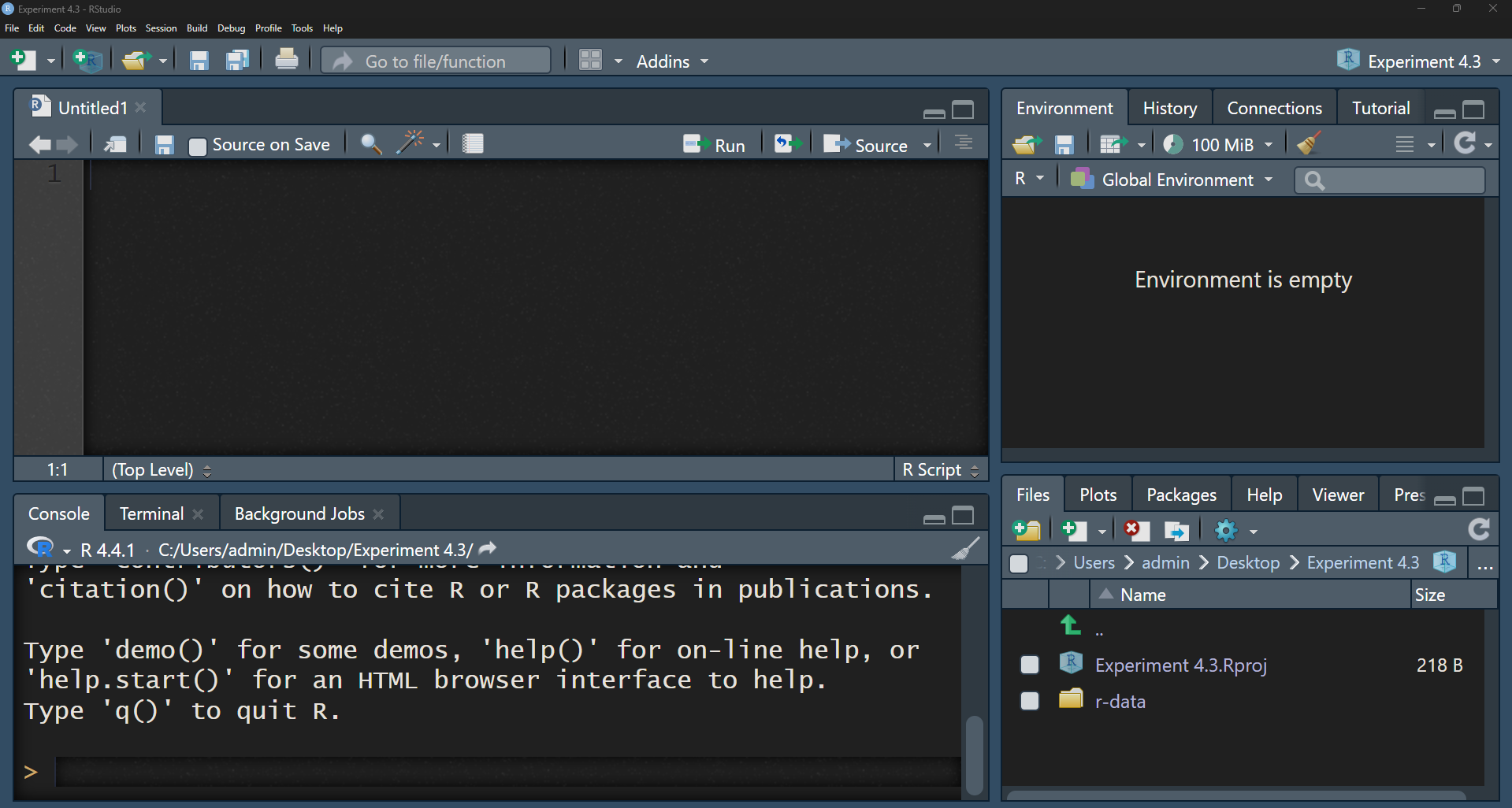Rename the selected file

pos(1176,531)
